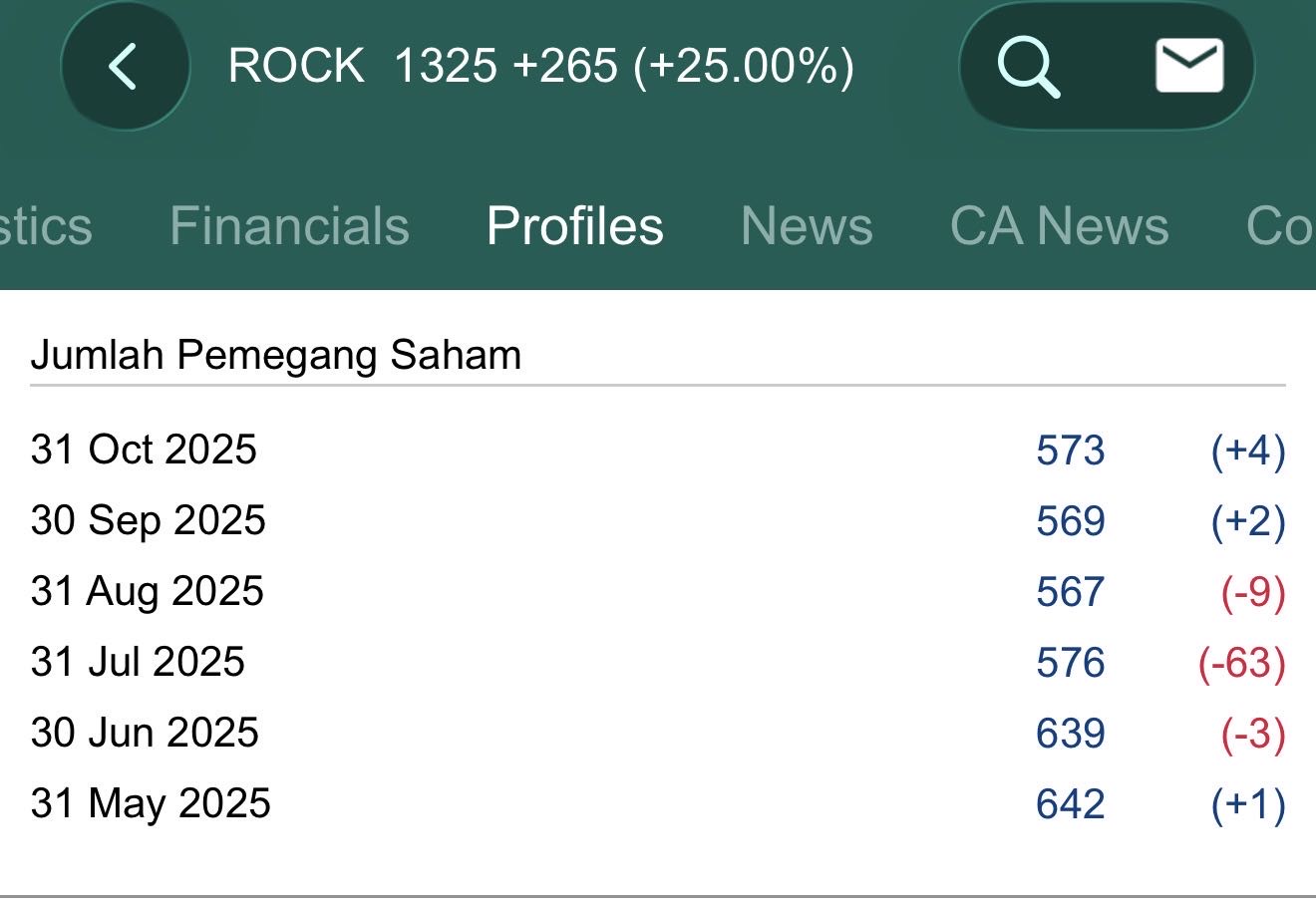1316x908 pixels.
Task: Tap shareholder count 573
Action: pyautogui.click(x=1070, y=451)
